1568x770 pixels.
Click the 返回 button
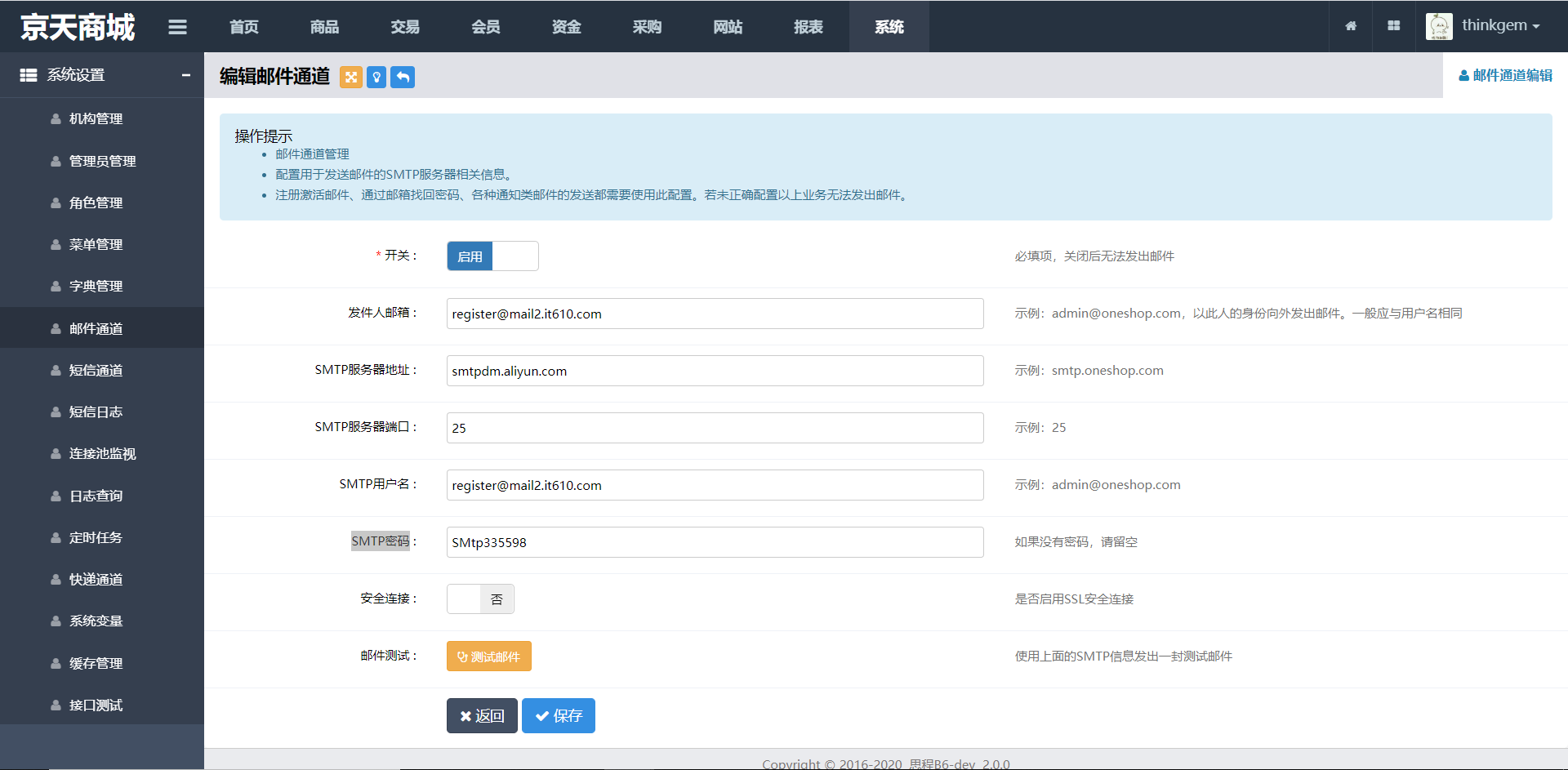point(482,716)
